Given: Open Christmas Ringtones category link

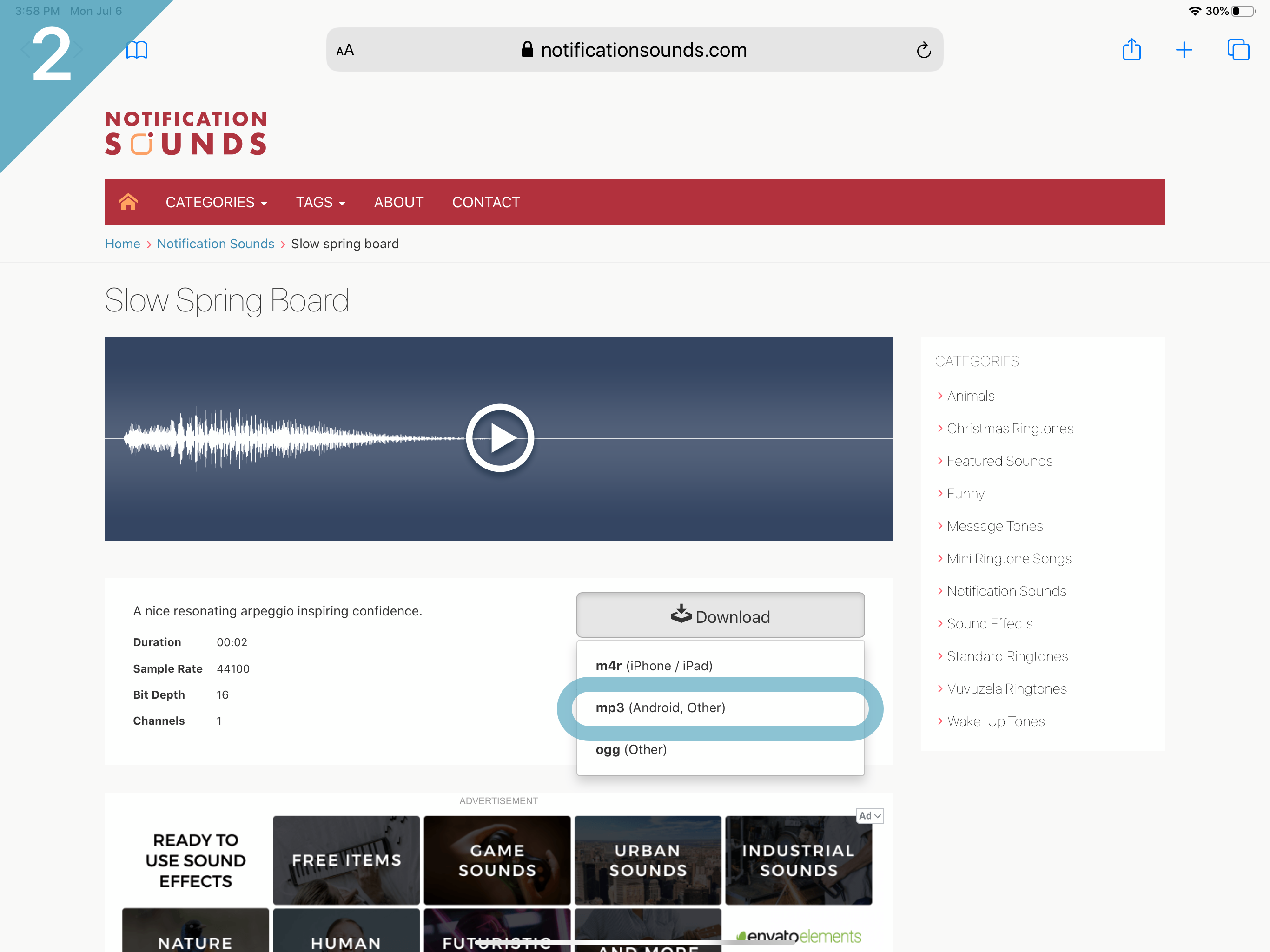Looking at the screenshot, I should [1010, 428].
